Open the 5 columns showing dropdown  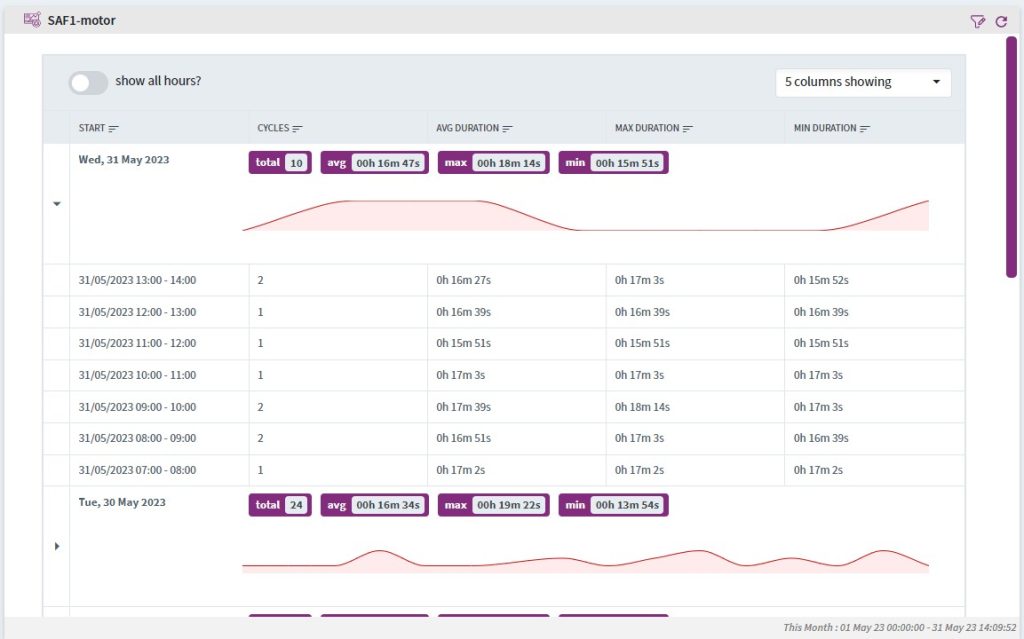[862, 82]
